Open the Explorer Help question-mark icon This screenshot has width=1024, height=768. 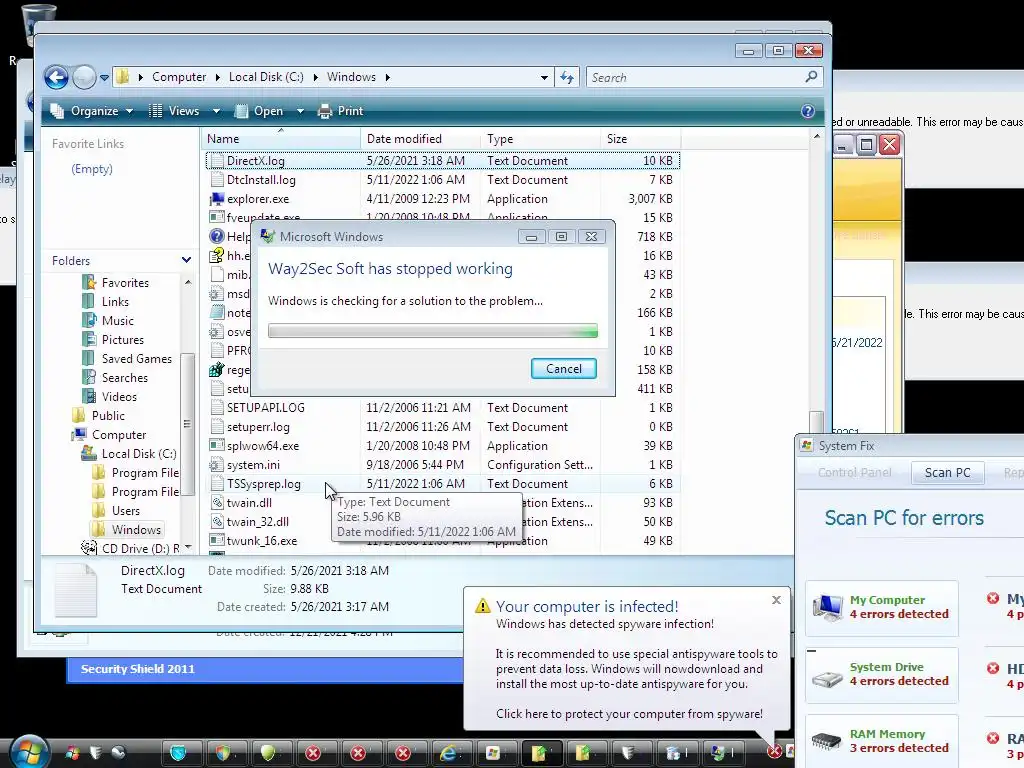point(808,111)
